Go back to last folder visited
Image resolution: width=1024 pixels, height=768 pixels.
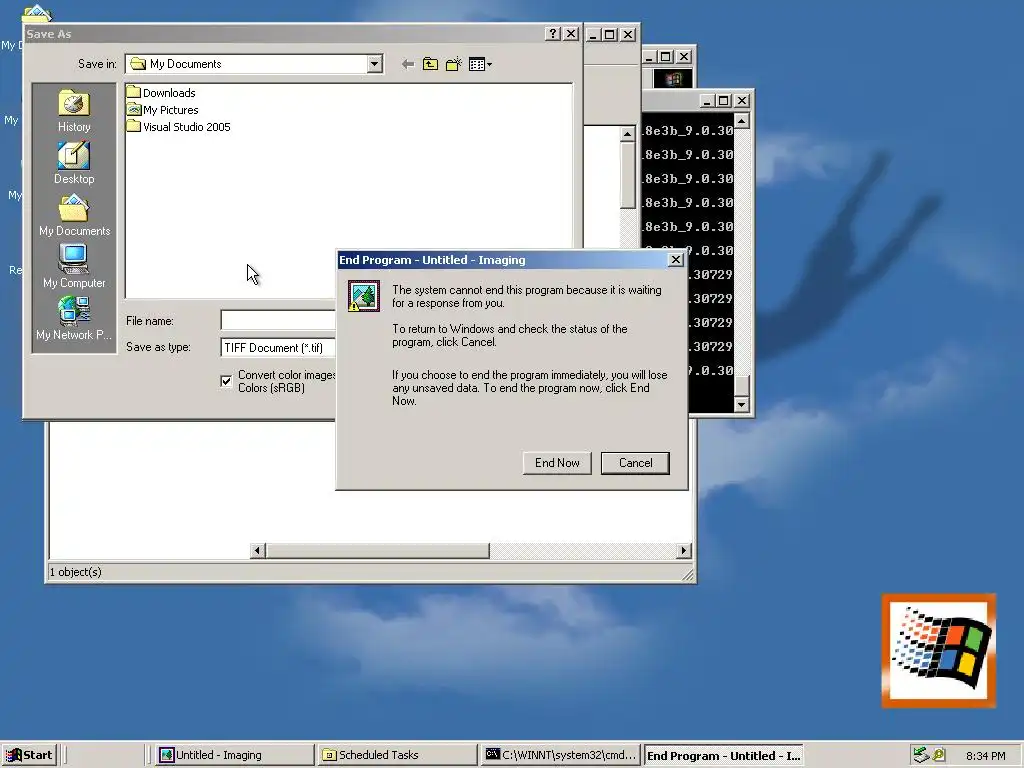(408, 64)
